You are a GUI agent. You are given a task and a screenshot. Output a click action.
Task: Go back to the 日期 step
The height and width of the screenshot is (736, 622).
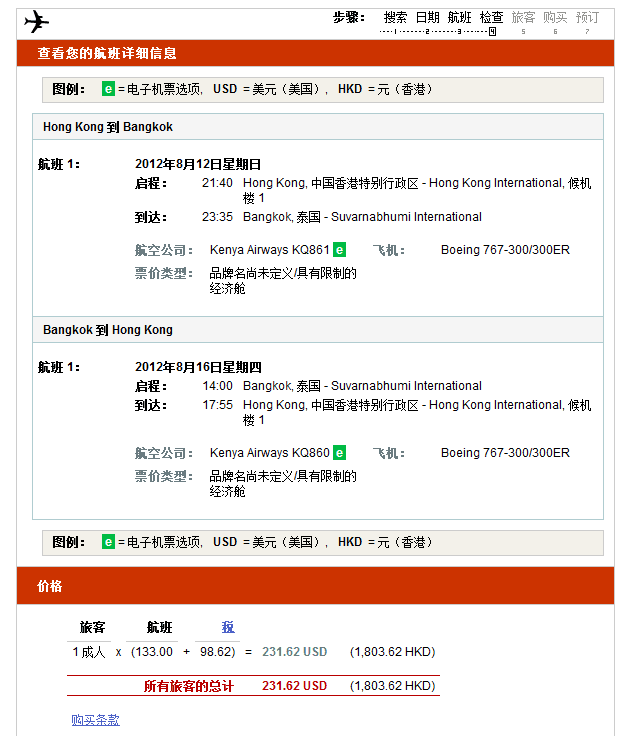pos(427,17)
